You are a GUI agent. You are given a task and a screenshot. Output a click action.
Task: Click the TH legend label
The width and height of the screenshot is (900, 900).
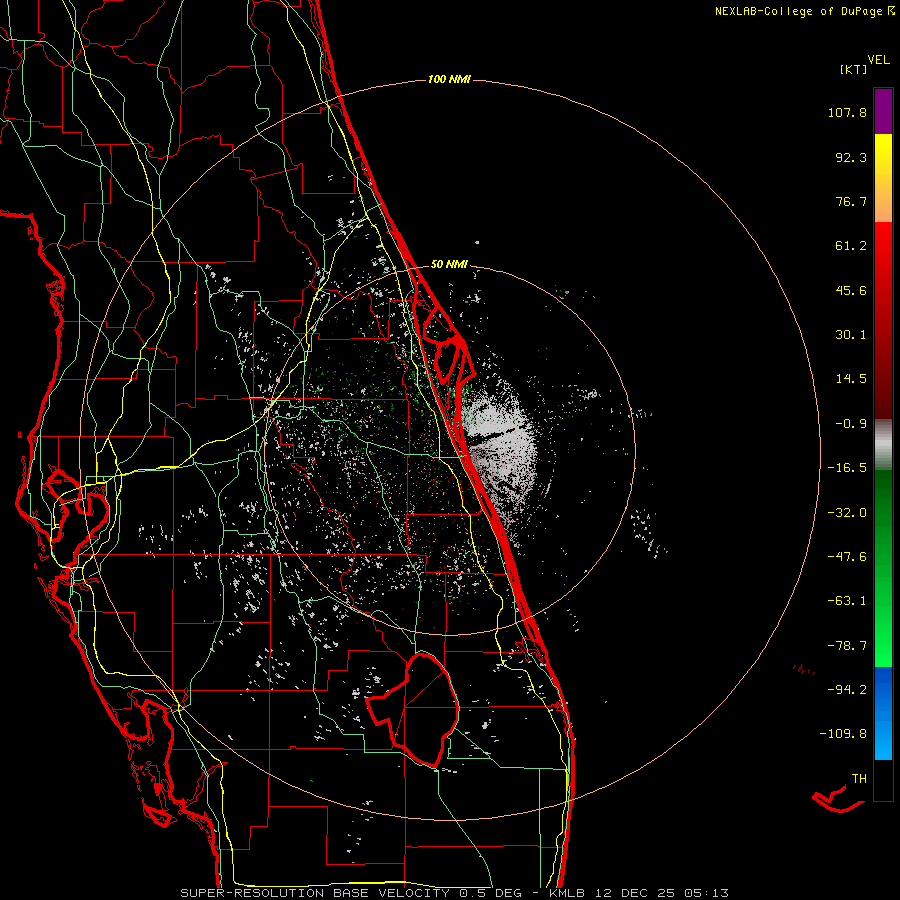click(859, 779)
